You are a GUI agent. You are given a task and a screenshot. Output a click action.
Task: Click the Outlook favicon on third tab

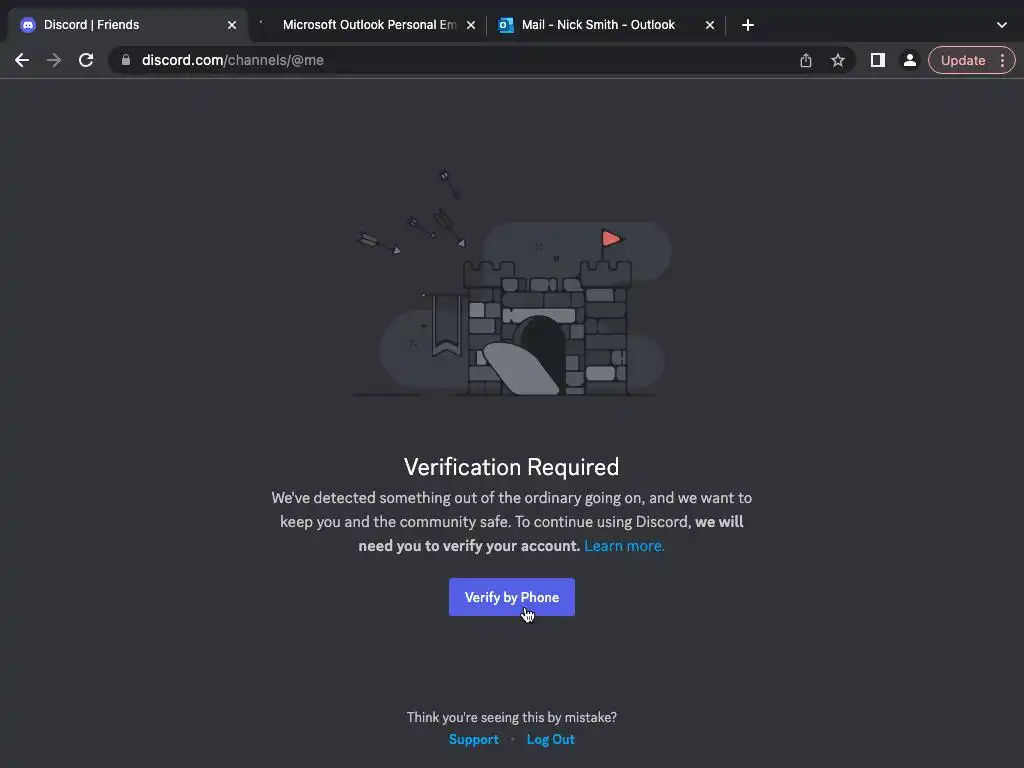(505, 25)
